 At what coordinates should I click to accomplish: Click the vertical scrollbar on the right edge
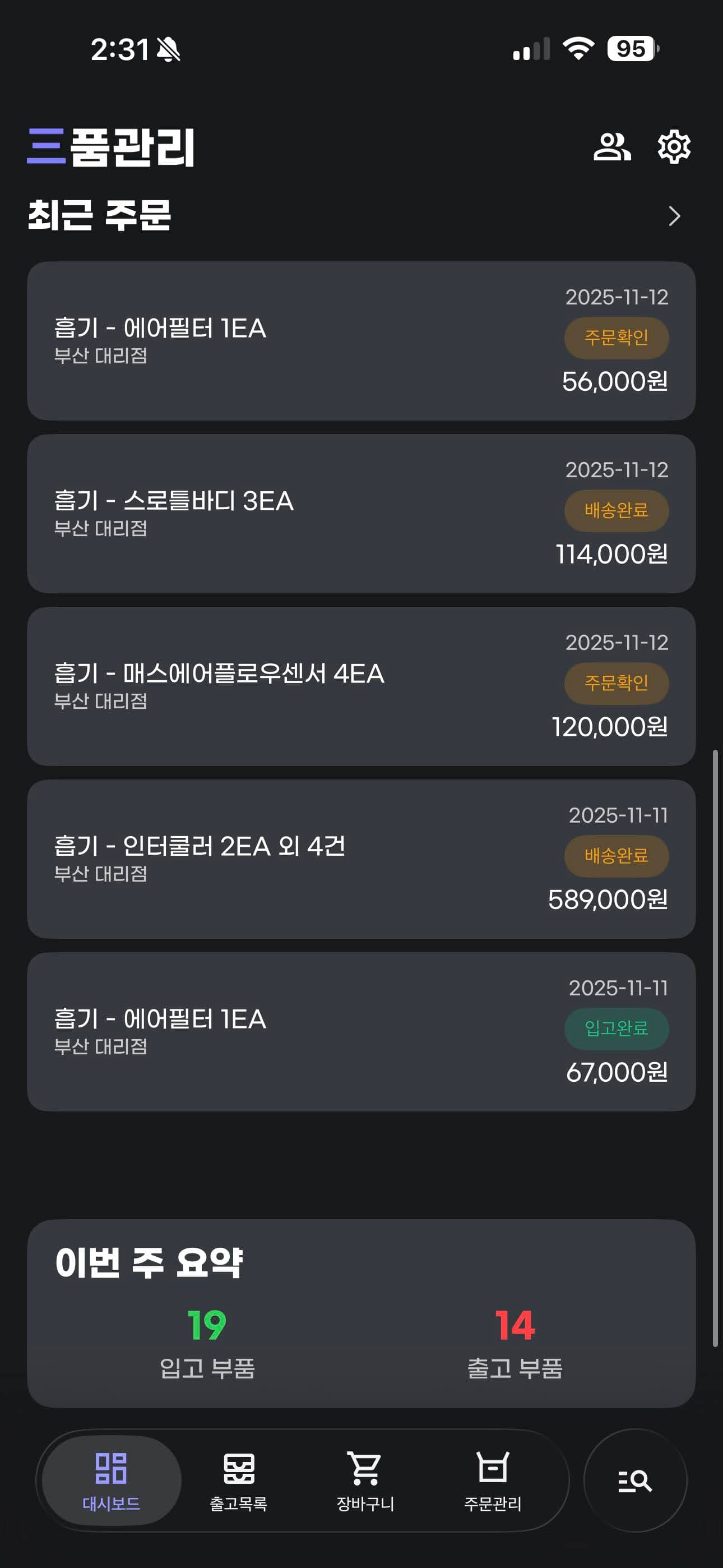[x=715, y=1047]
